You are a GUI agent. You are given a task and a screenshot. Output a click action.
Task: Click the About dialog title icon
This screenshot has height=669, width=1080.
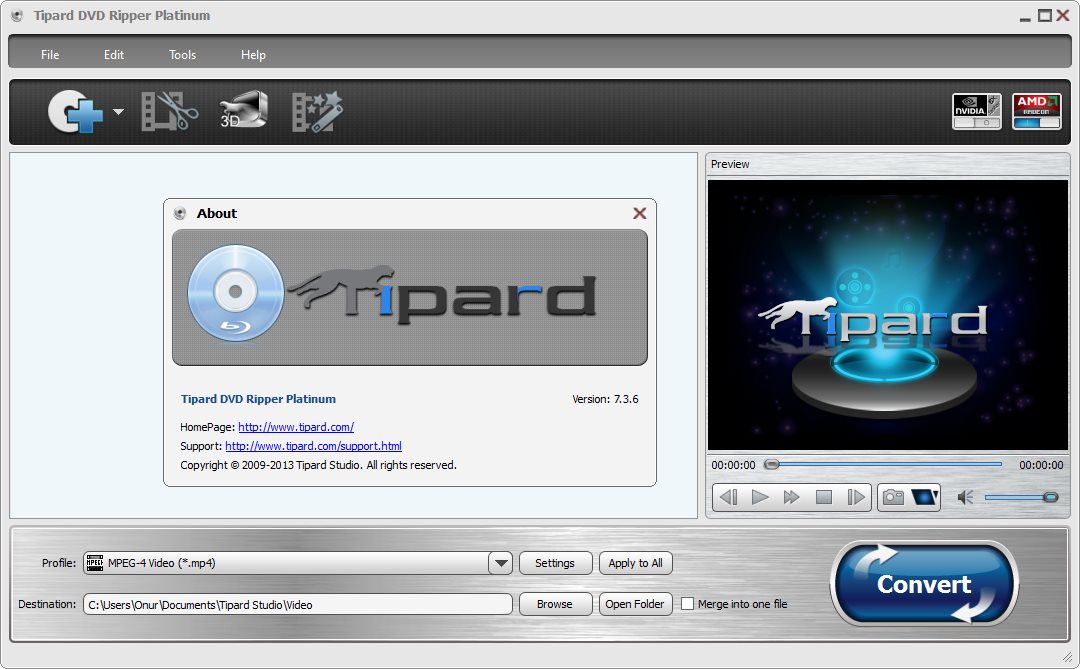point(180,214)
